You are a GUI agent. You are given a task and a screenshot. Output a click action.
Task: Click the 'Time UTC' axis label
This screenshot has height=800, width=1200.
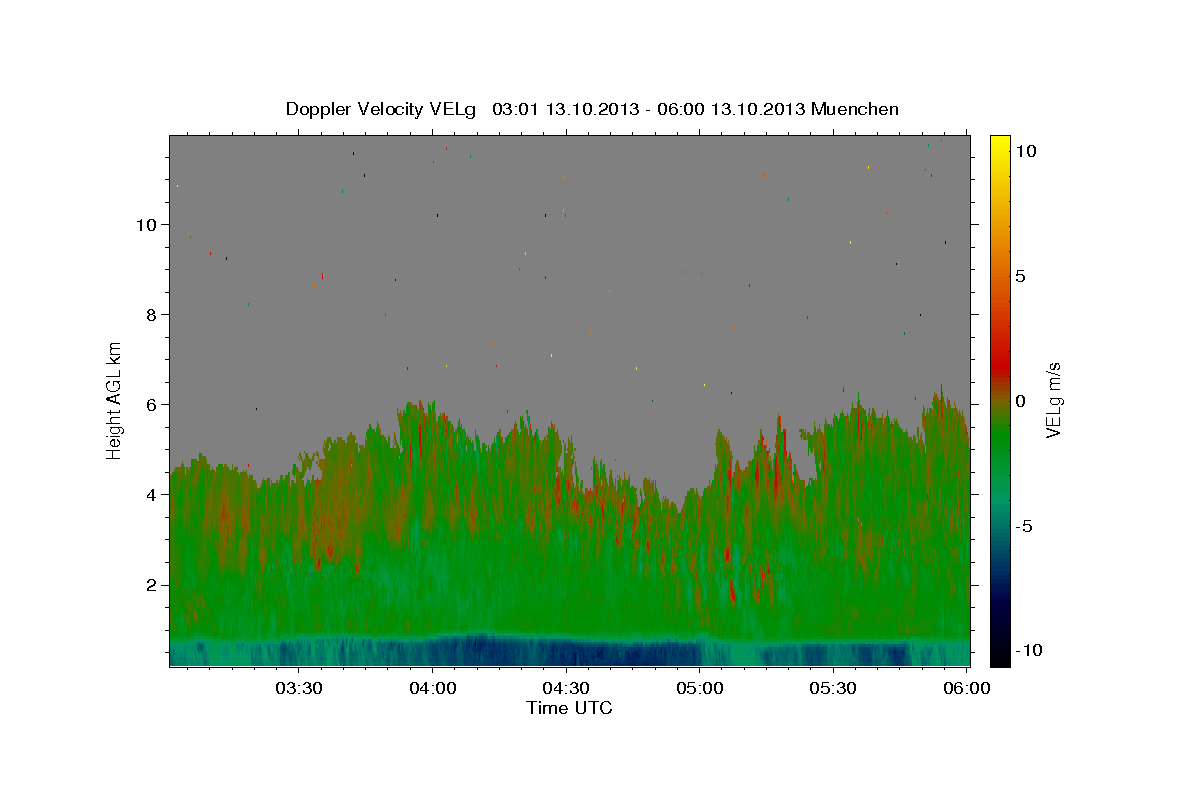point(569,708)
